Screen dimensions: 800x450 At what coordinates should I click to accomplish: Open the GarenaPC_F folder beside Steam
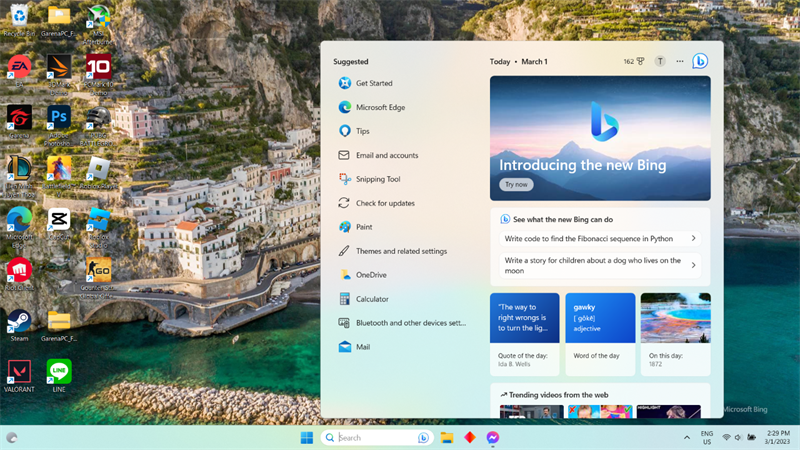tap(59, 325)
